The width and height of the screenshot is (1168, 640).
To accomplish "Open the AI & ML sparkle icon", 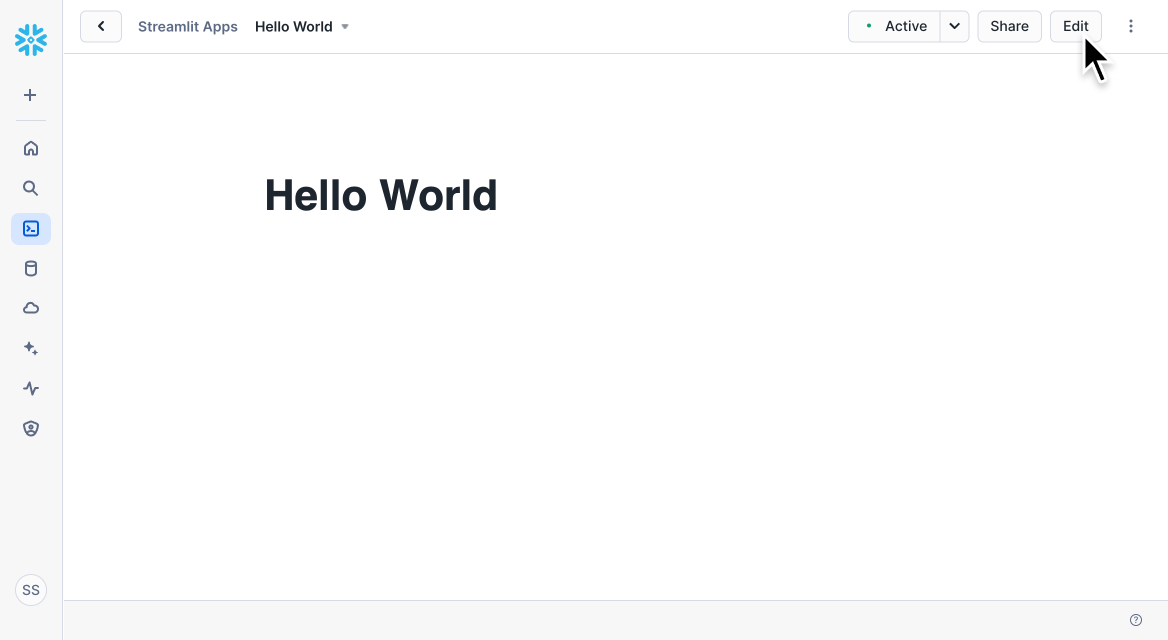I will click(31, 348).
